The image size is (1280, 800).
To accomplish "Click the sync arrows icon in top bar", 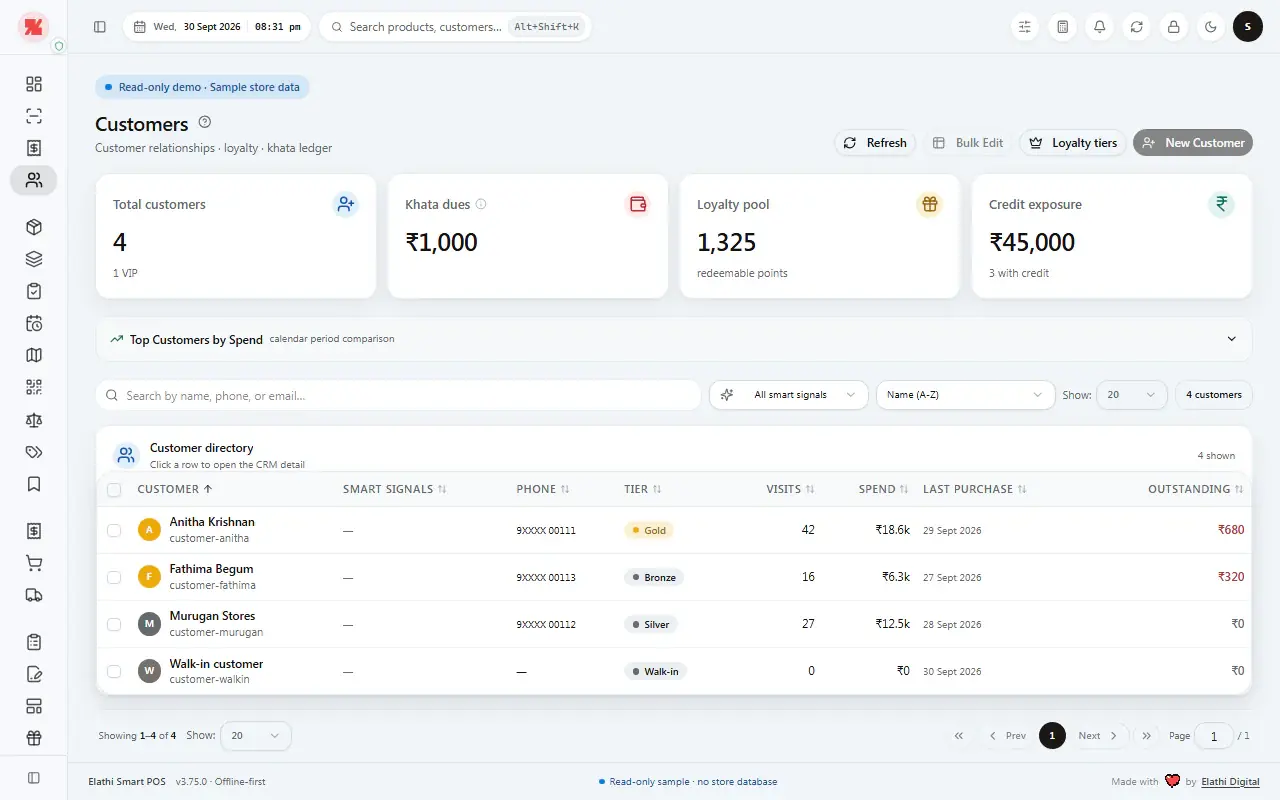I will click(x=1137, y=27).
